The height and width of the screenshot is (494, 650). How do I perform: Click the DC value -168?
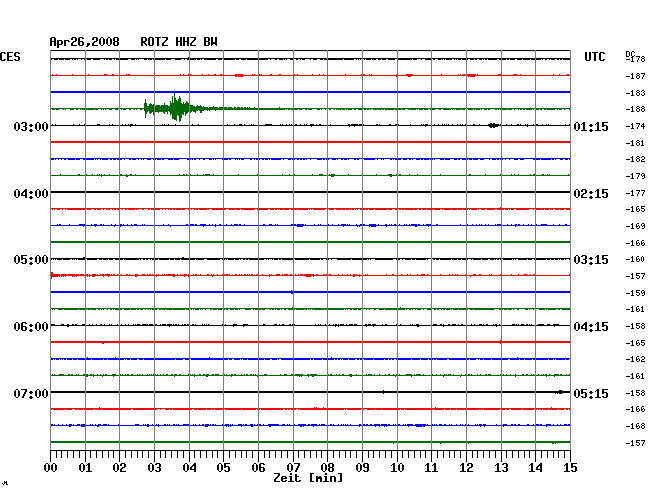635,426
